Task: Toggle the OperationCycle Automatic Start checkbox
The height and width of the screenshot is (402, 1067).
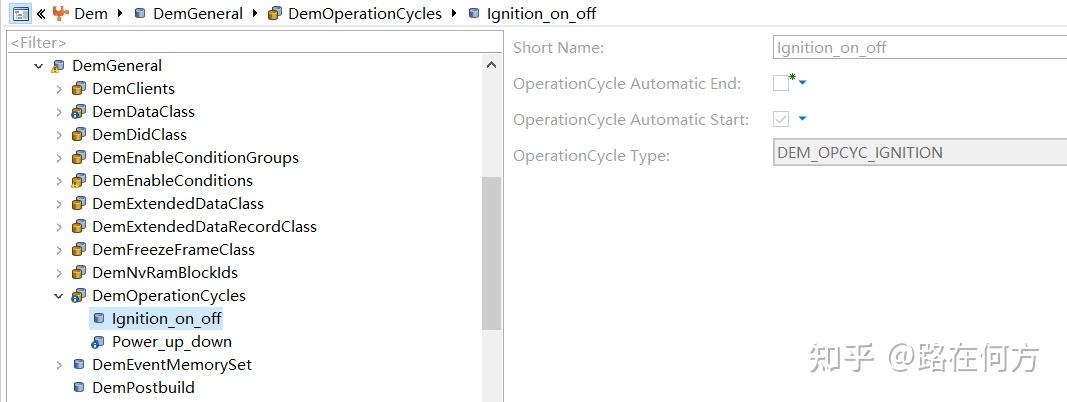Action: tap(781, 120)
